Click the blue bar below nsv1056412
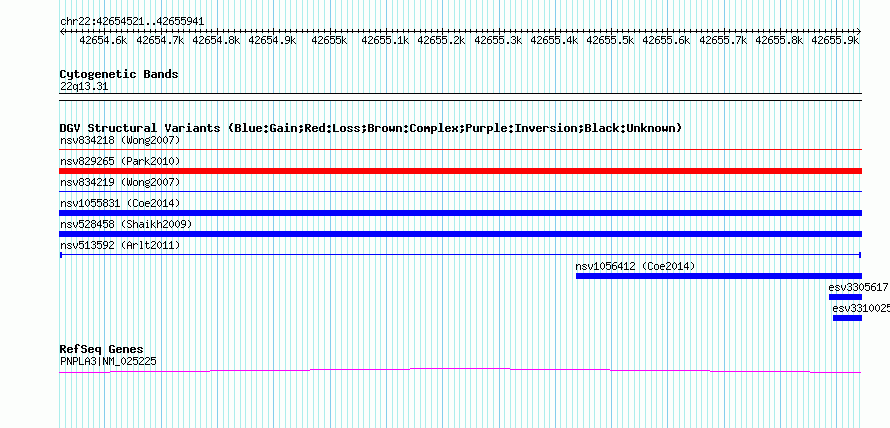Viewport: 890px width, 428px height. point(719,276)
